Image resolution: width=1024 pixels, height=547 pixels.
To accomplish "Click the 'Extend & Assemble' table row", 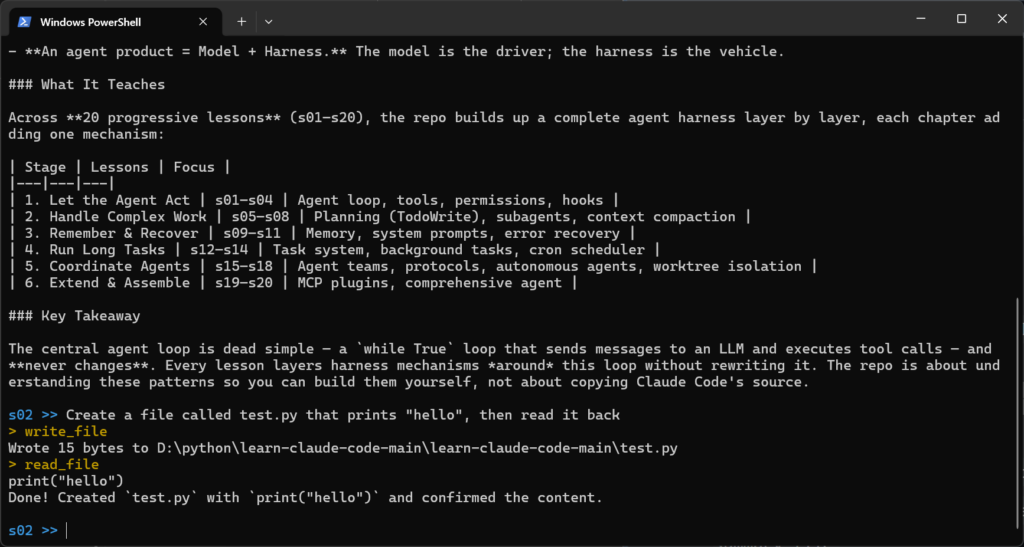I will tap(293, 283).
